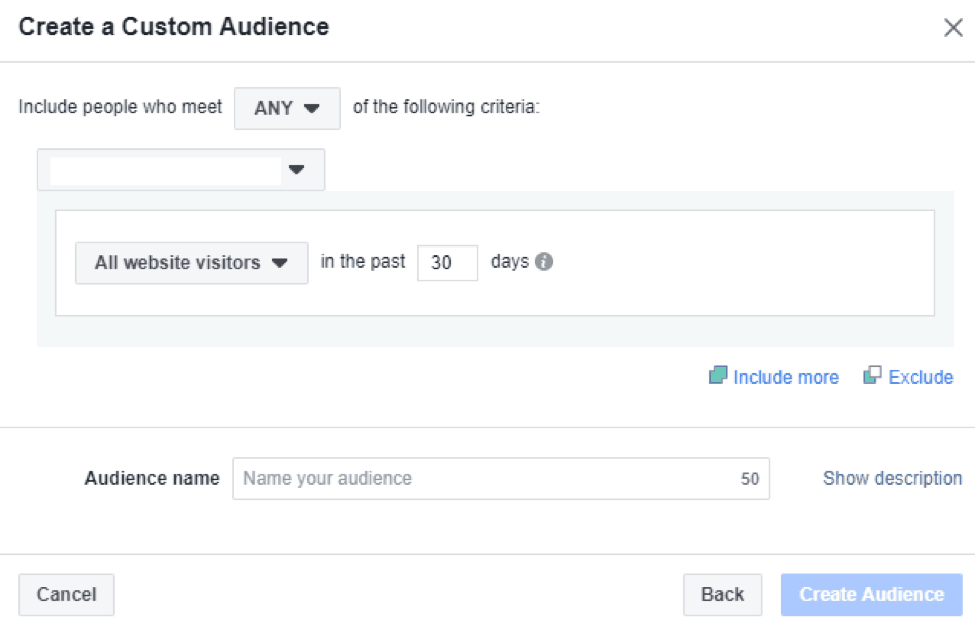The image size is (975, 630).
Task: Open the ANY criteria match dropdown
Action: point(286,108)
